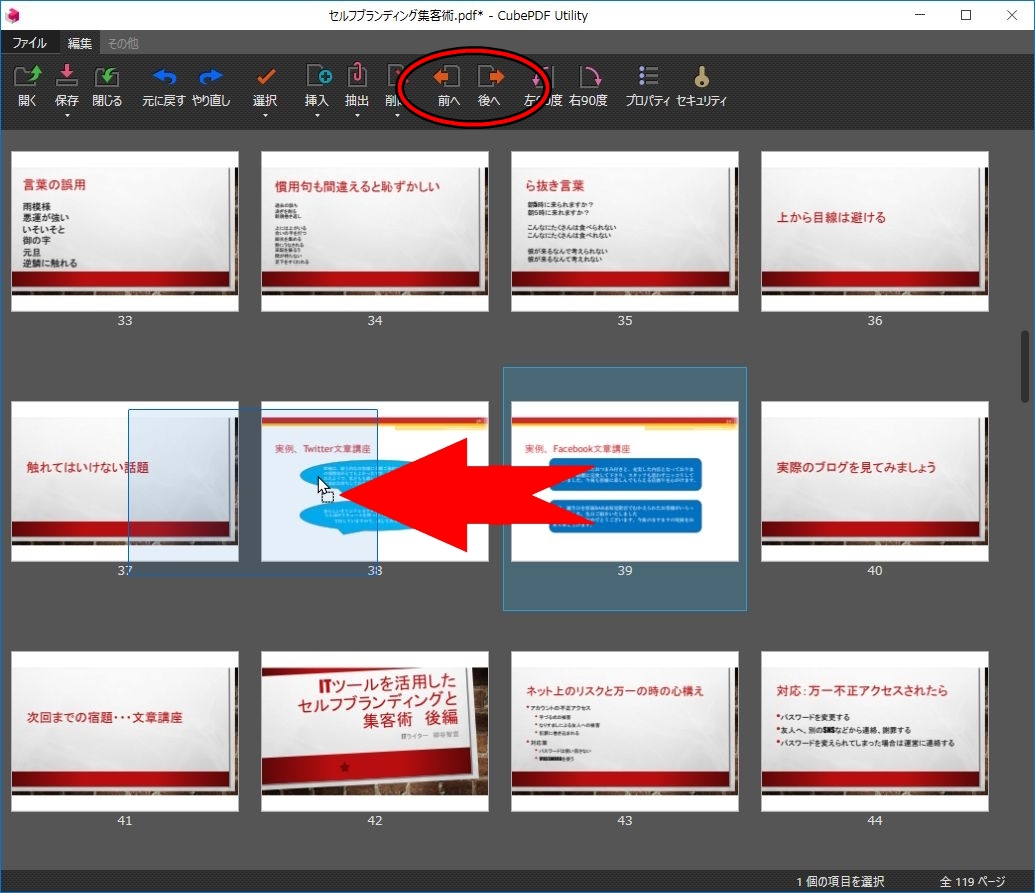Open the その他 tab

click(x=122, y=43)
